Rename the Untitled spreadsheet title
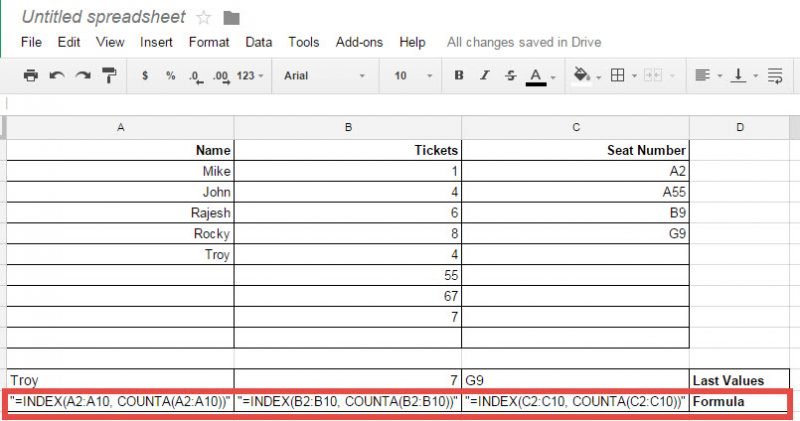 point(104,17)
